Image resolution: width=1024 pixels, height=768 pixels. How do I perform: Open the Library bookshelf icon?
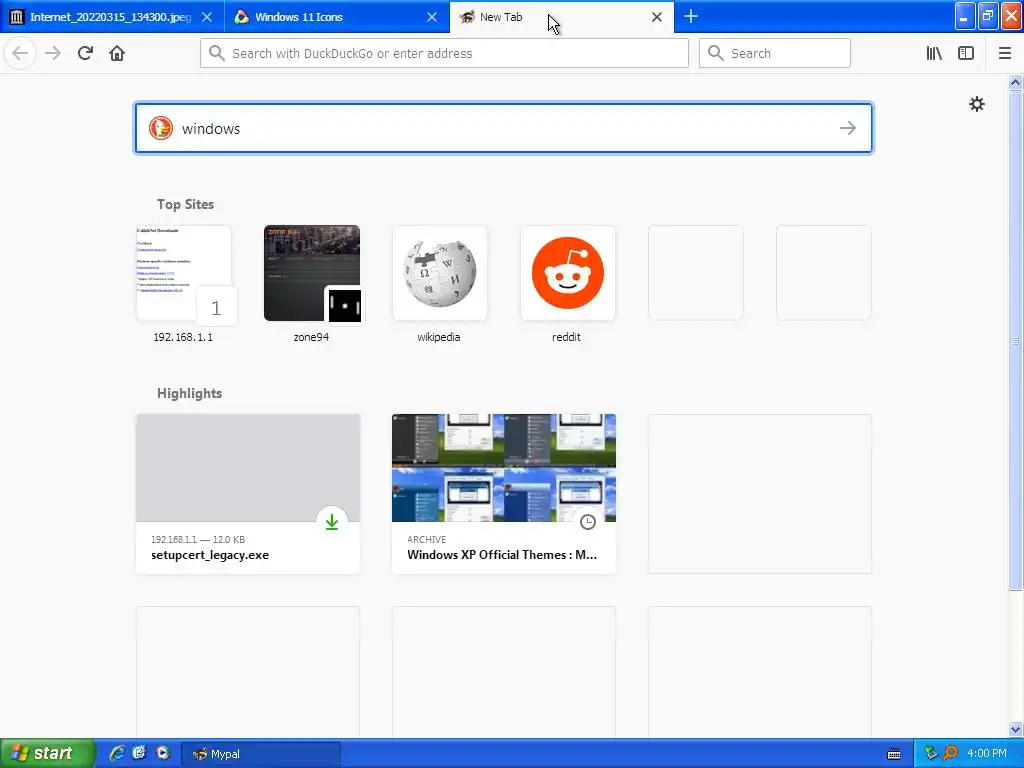pos(935,53)
